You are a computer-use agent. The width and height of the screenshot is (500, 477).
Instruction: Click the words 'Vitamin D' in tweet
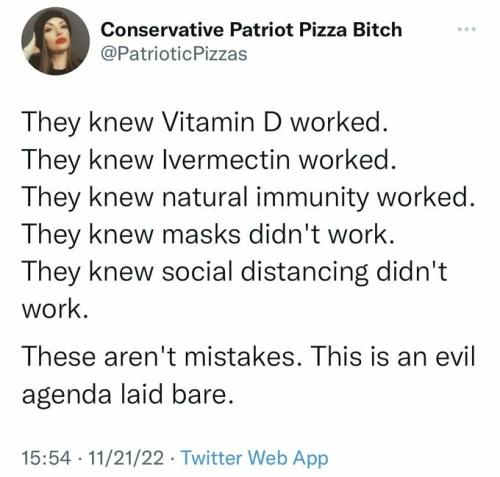click(222, 122)
